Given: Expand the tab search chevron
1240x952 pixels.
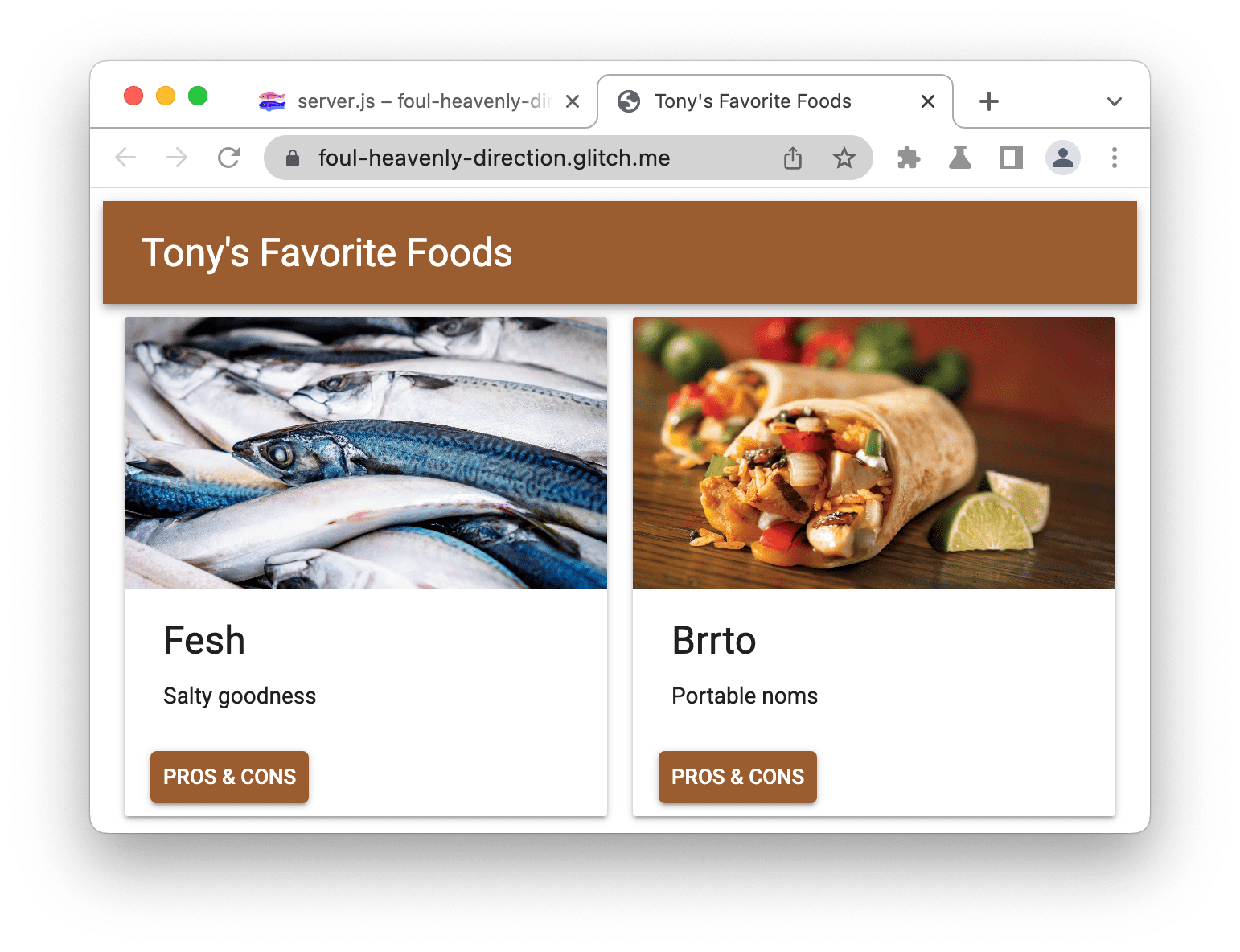Looking at the screenshot, I should click(1115, 101).
